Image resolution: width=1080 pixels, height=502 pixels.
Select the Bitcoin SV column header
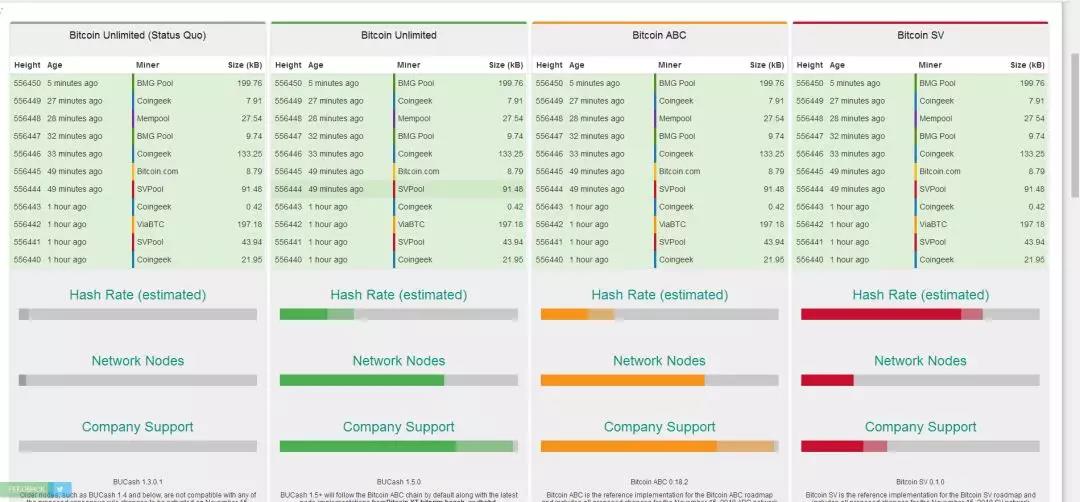pos(920,35)
